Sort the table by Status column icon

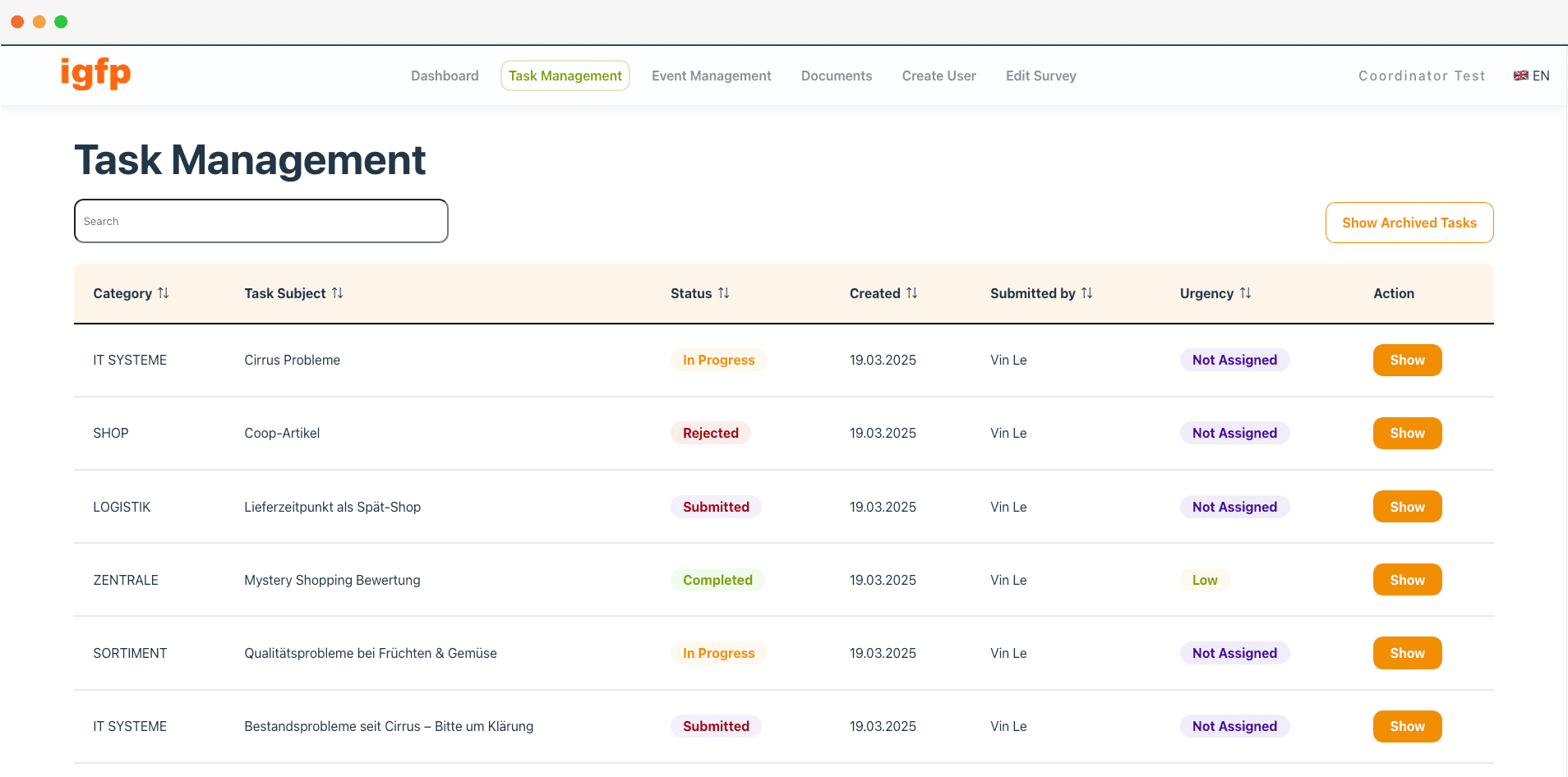pyautogui.click(x=724, y=293)
